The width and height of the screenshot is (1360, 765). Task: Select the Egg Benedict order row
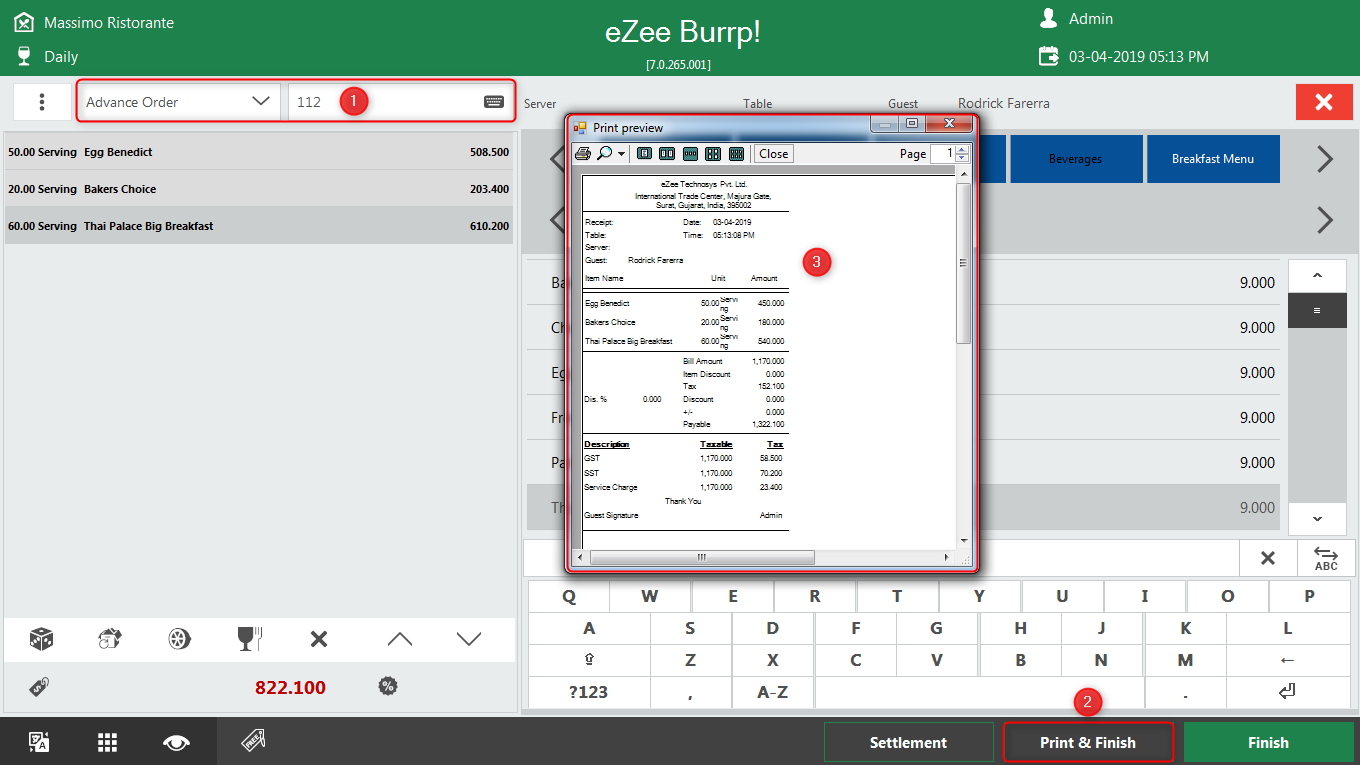tap(258, 152)
